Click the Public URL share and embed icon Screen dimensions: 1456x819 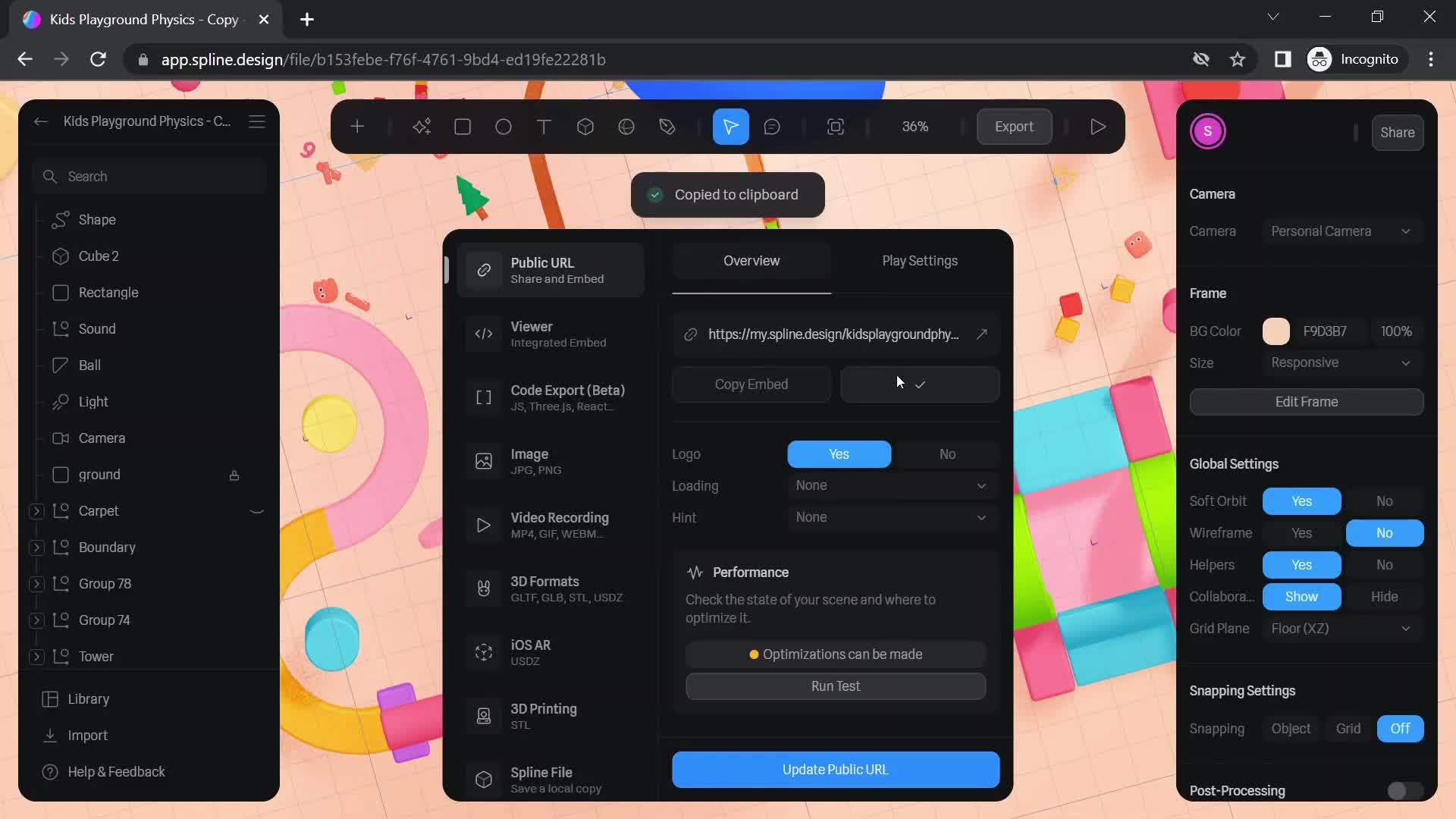pos(483,270)
